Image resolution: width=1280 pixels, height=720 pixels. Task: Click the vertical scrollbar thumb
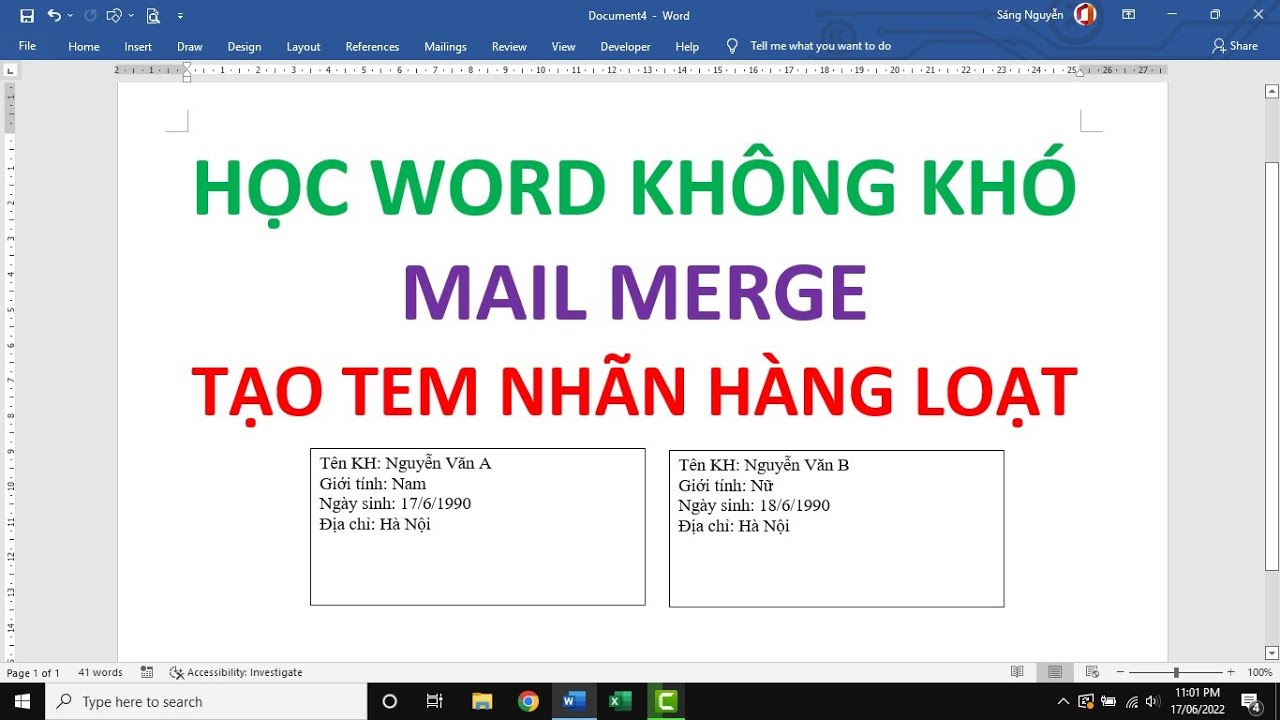coord(1271,366)
